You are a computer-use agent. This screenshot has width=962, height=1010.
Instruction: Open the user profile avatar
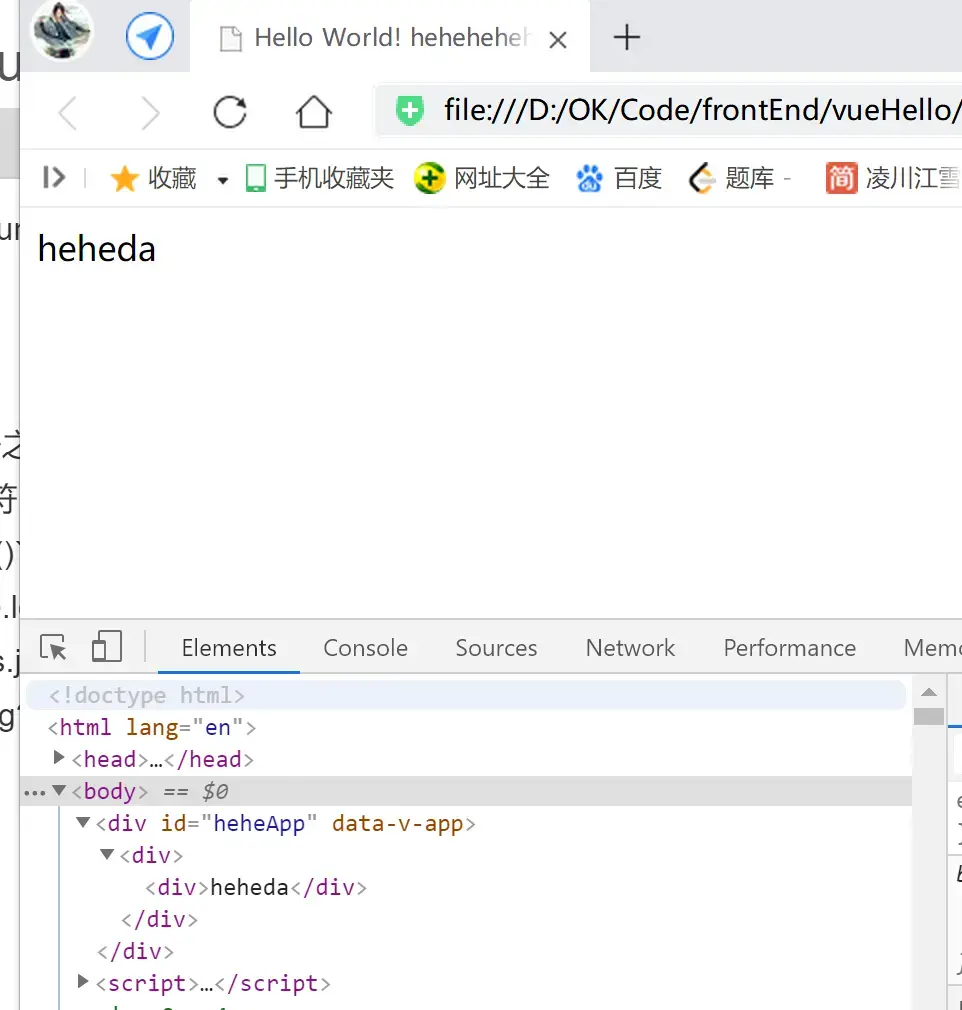[63, 30]
